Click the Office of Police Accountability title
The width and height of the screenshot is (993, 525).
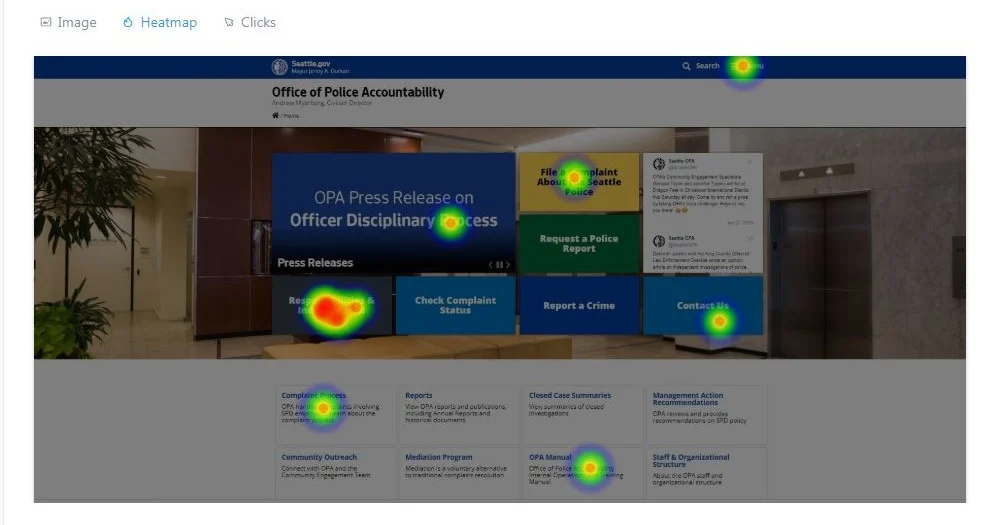tap(358, 92)
